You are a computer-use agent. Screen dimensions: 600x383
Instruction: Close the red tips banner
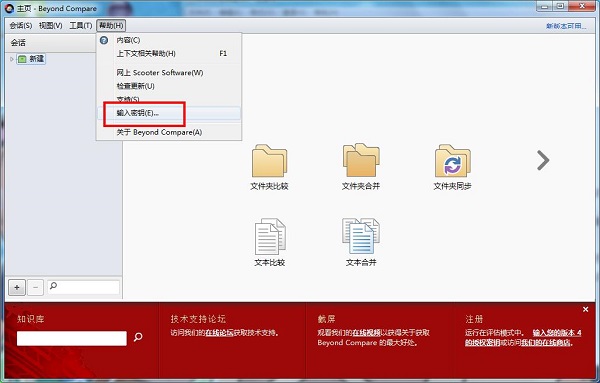tap(585, 309)
